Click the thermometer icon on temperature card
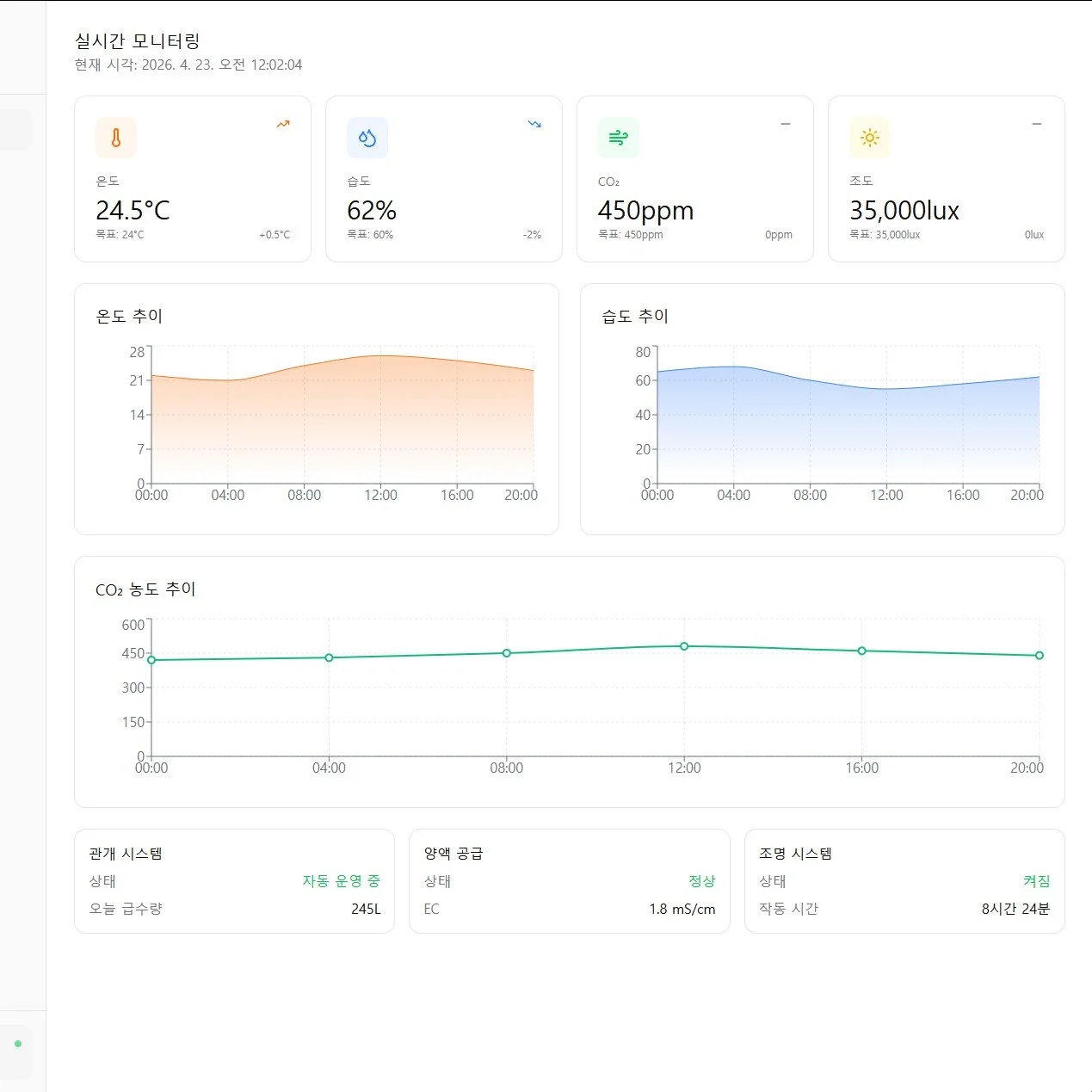 116,138
